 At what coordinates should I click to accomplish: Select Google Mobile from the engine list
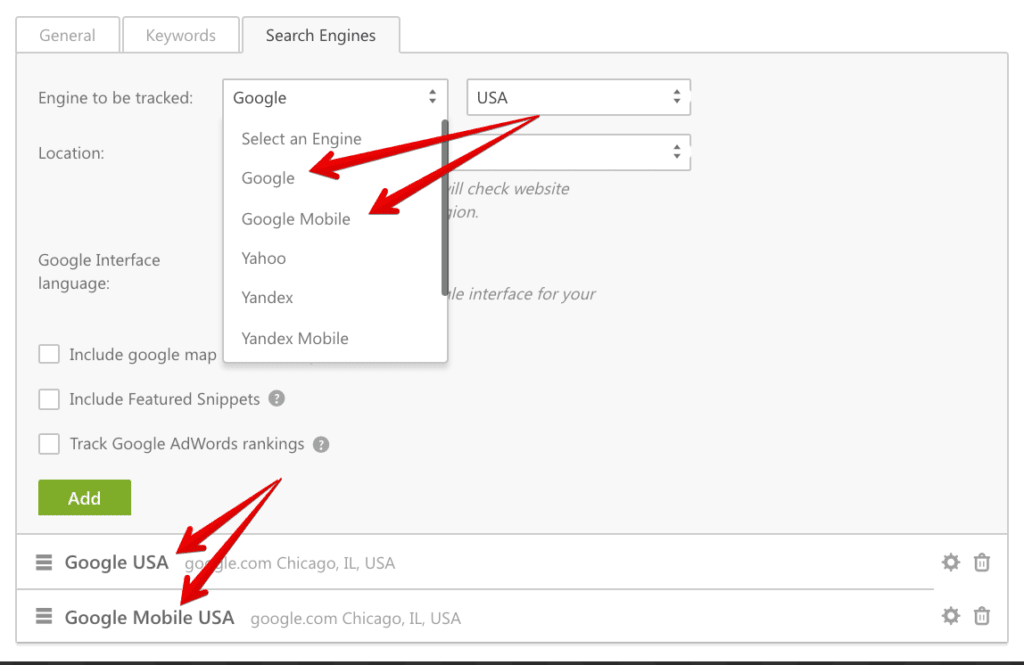(296, 219)
